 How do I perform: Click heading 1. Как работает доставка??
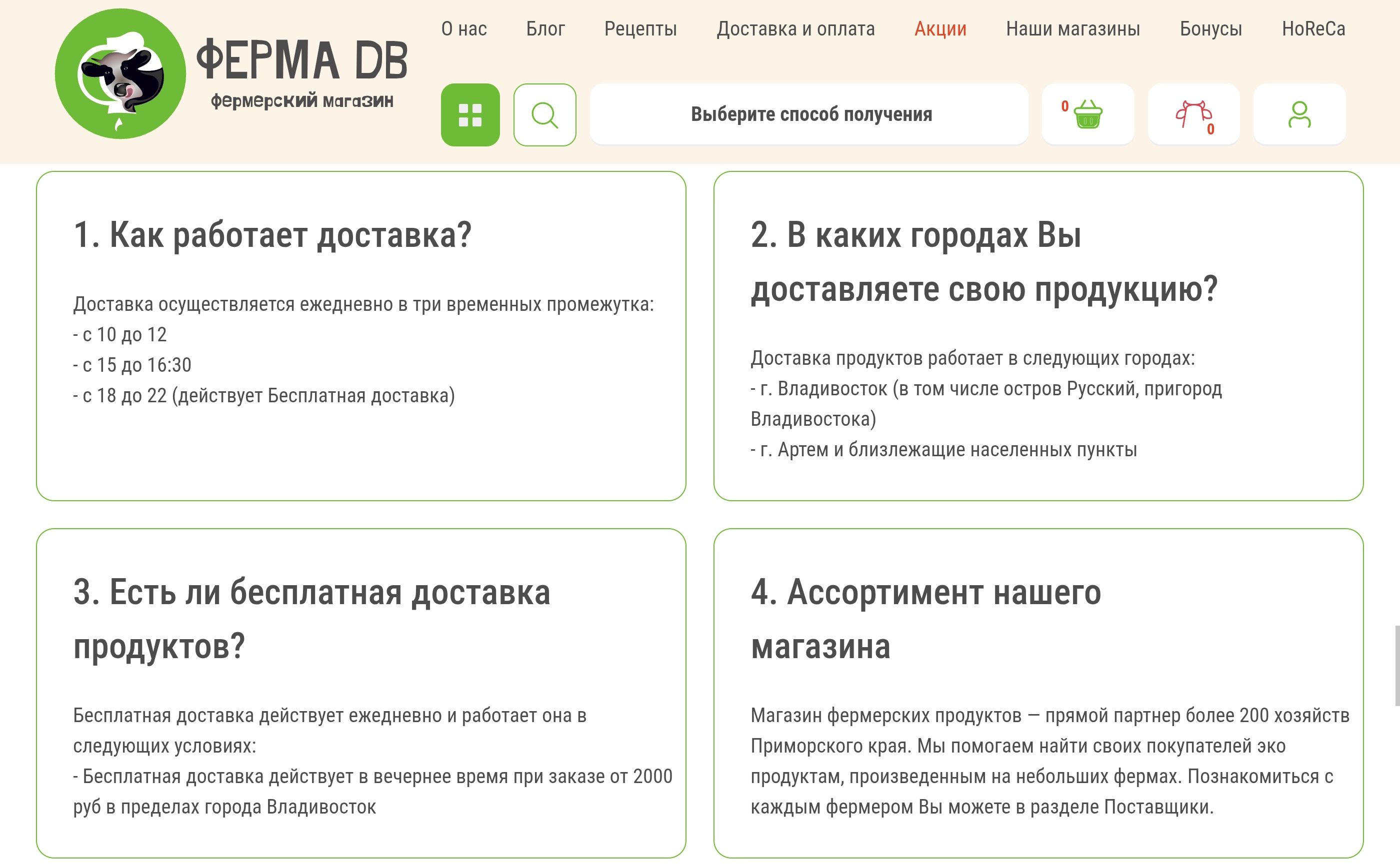coord(272,235)
